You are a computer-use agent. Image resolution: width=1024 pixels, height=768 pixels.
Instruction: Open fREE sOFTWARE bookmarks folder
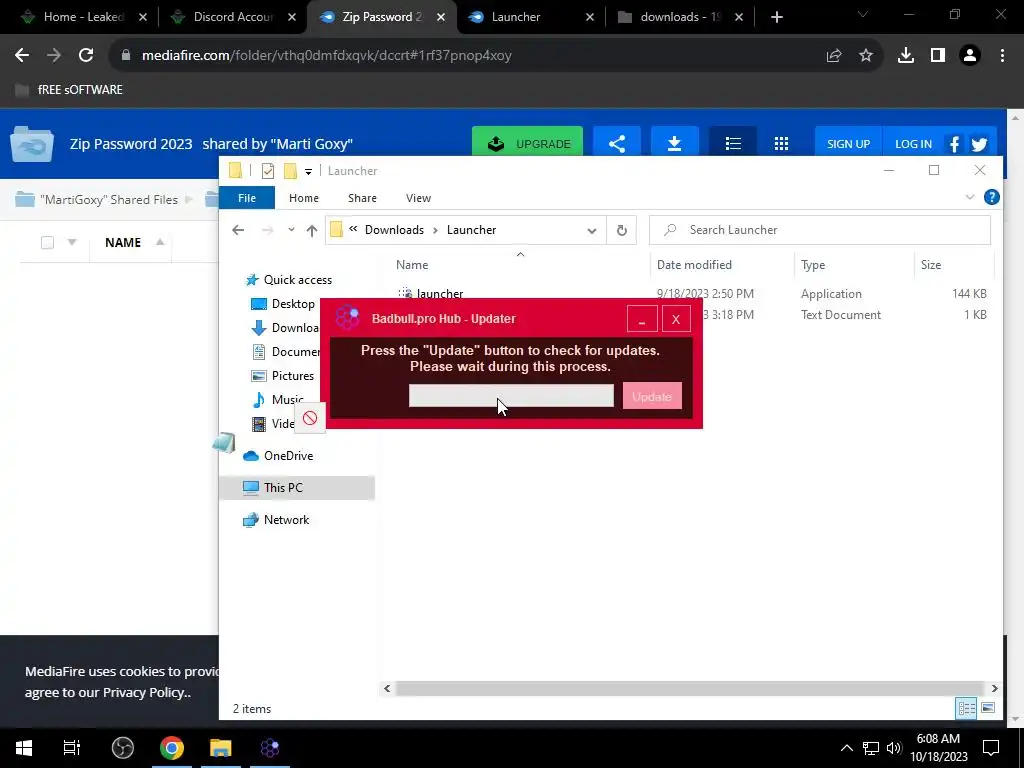69,89
